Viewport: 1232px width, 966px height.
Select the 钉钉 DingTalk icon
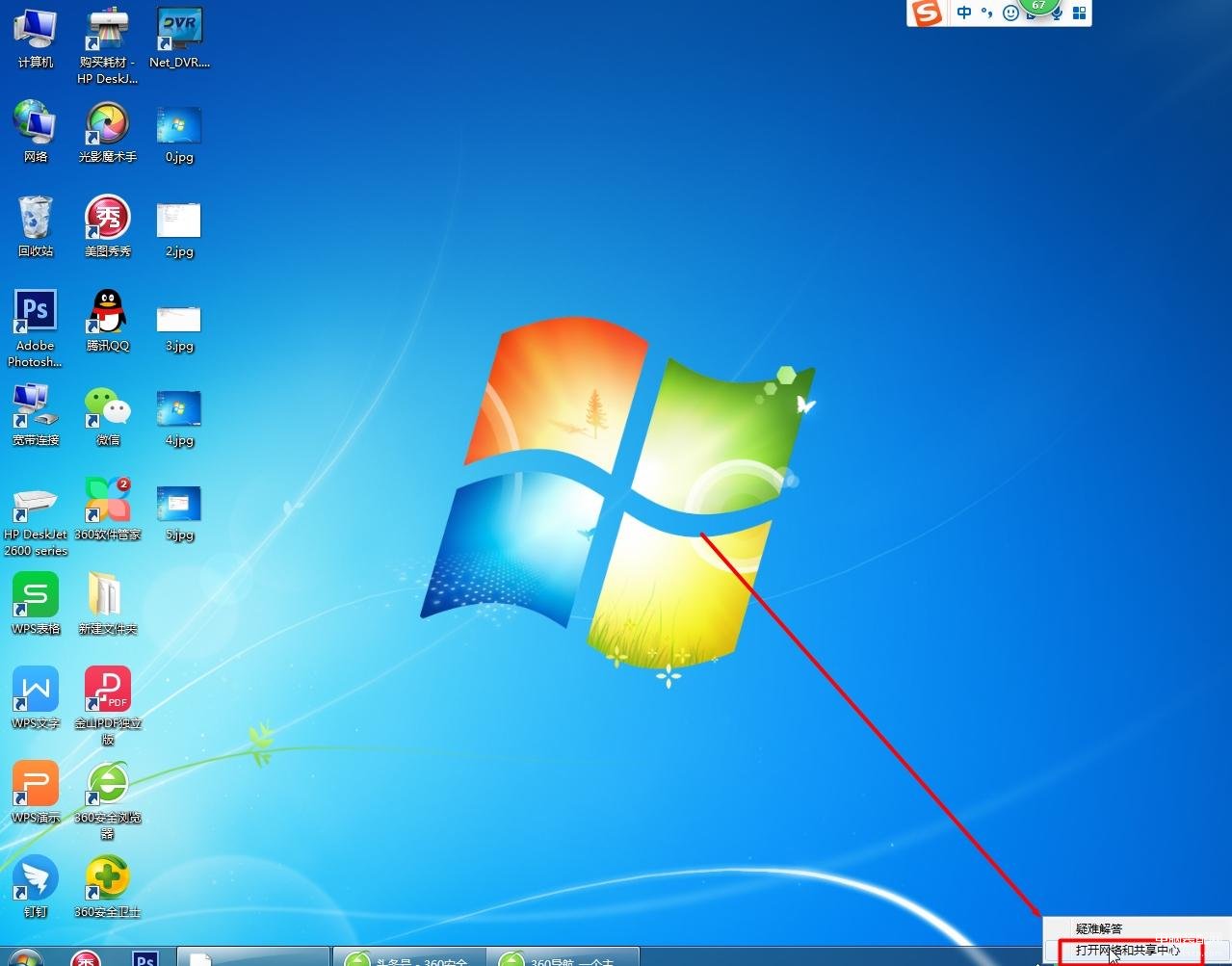[36, 887]
